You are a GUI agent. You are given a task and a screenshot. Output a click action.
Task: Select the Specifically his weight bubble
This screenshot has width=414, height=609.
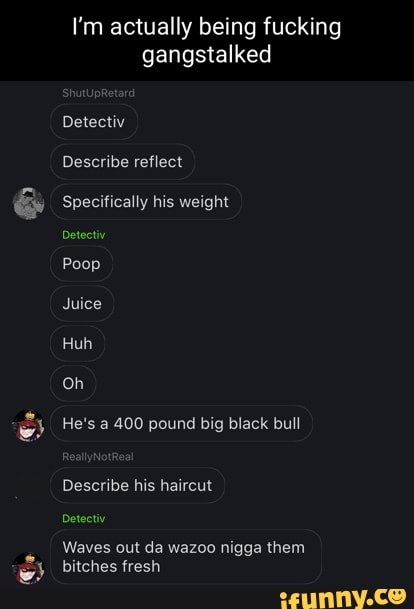[146, 202]
